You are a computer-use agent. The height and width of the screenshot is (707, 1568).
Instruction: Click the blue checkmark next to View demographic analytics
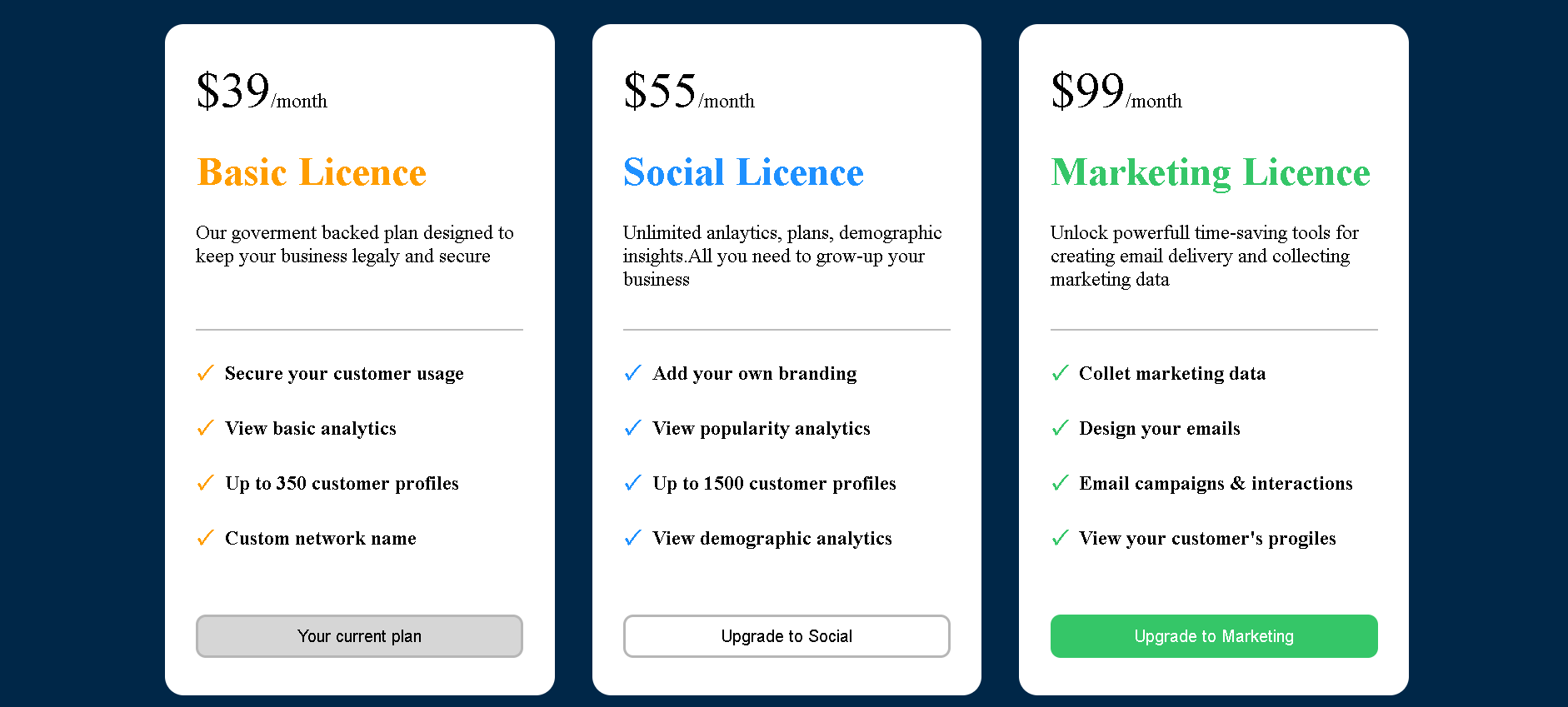point(632,537)
